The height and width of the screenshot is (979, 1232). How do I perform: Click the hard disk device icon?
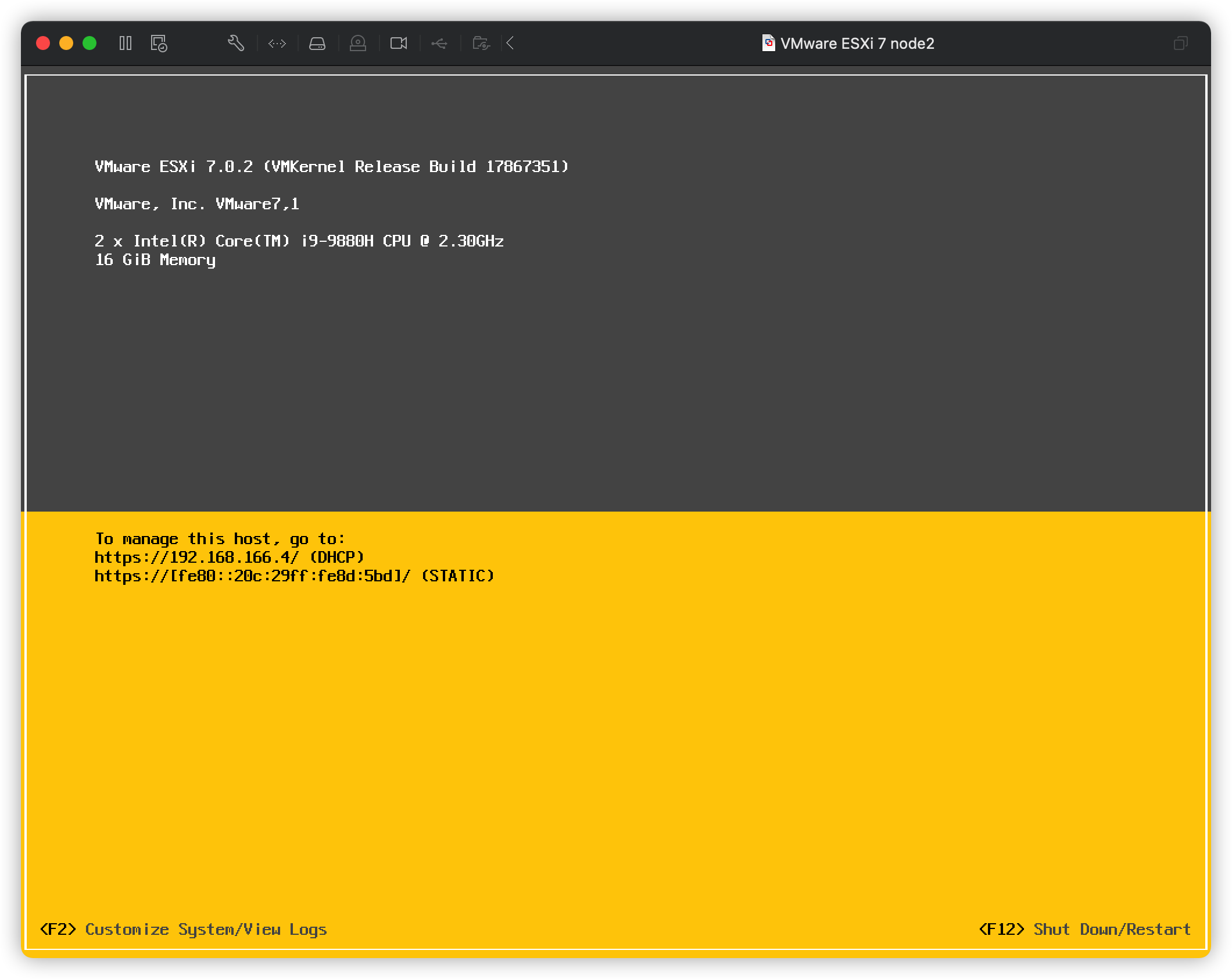tap(317, 43)
